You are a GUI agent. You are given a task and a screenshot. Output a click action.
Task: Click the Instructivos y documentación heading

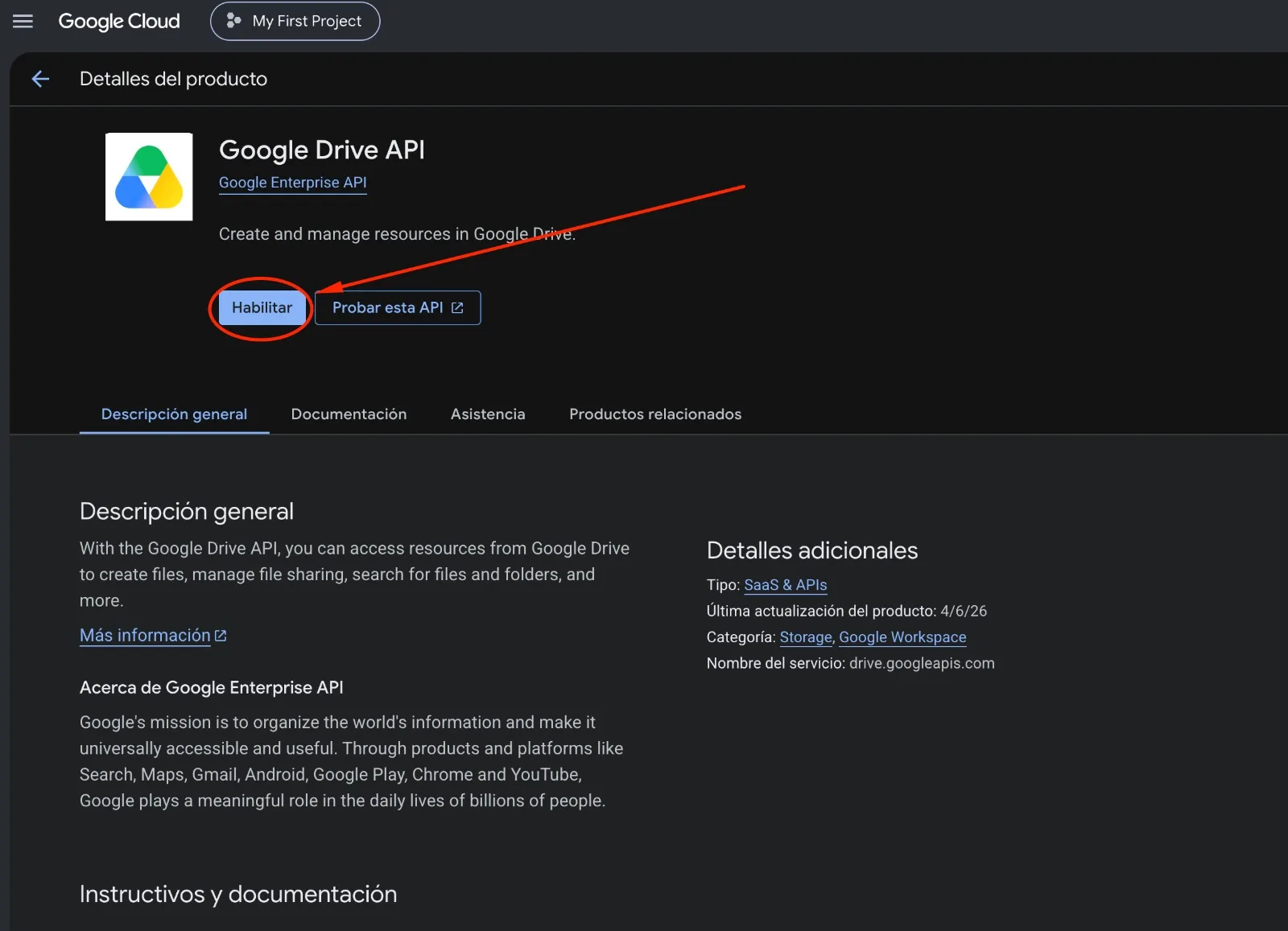coord(238,894)
